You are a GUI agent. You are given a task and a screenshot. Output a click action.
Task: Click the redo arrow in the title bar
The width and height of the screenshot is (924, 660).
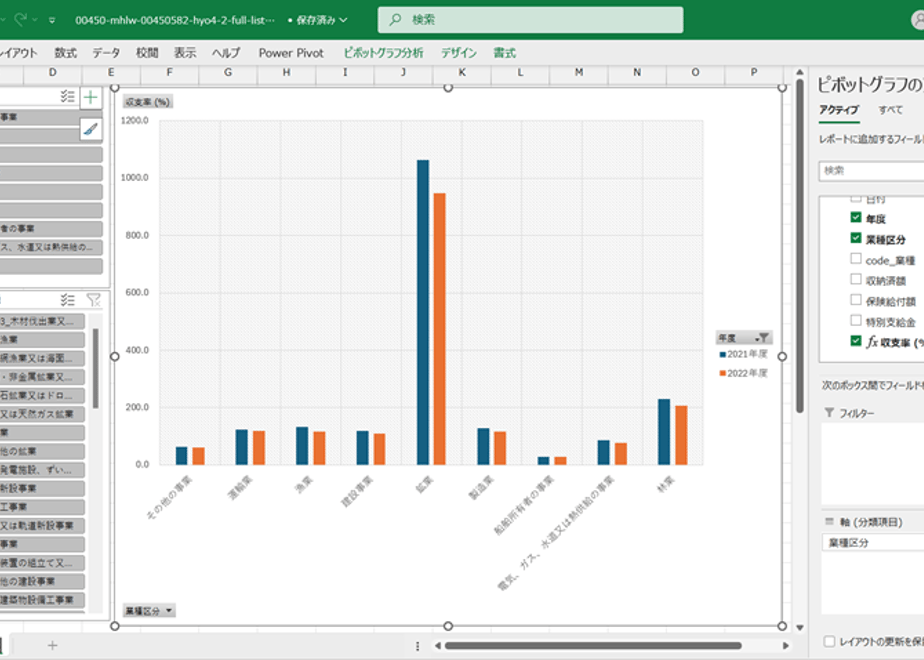tap(21, 19)
